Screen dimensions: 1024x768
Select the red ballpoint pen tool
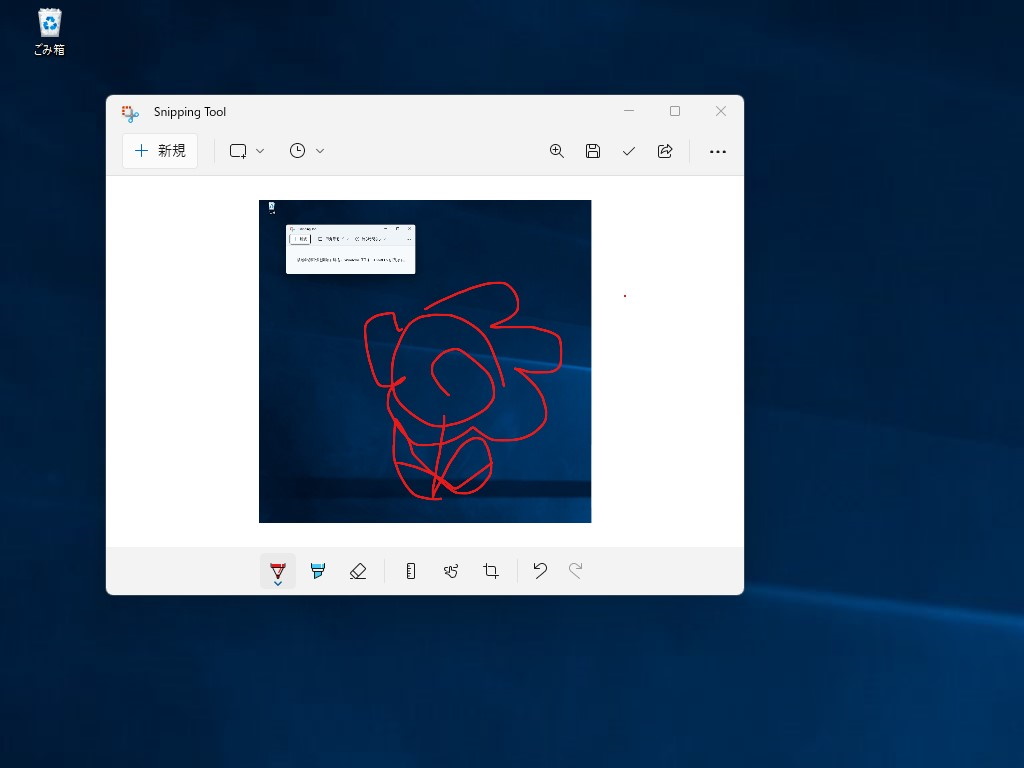278,571
